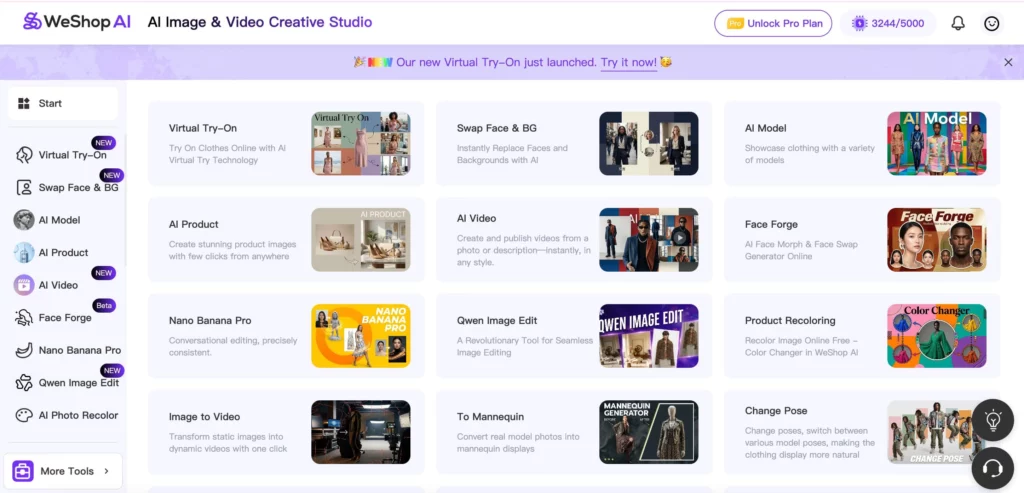Click the AI Video sidebar icon
This screenshot has height=493, width=1024.
click(24, 285)
